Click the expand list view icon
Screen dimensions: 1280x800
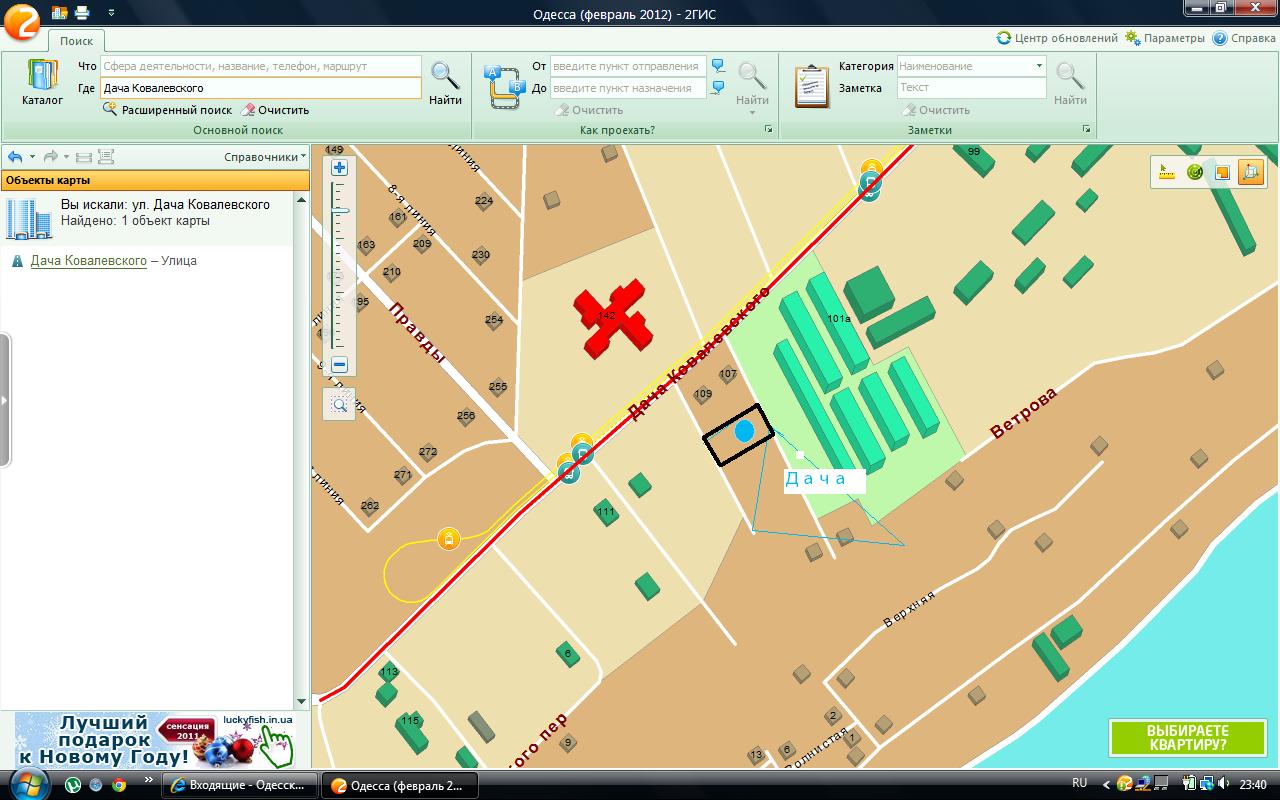pos(106,157)
